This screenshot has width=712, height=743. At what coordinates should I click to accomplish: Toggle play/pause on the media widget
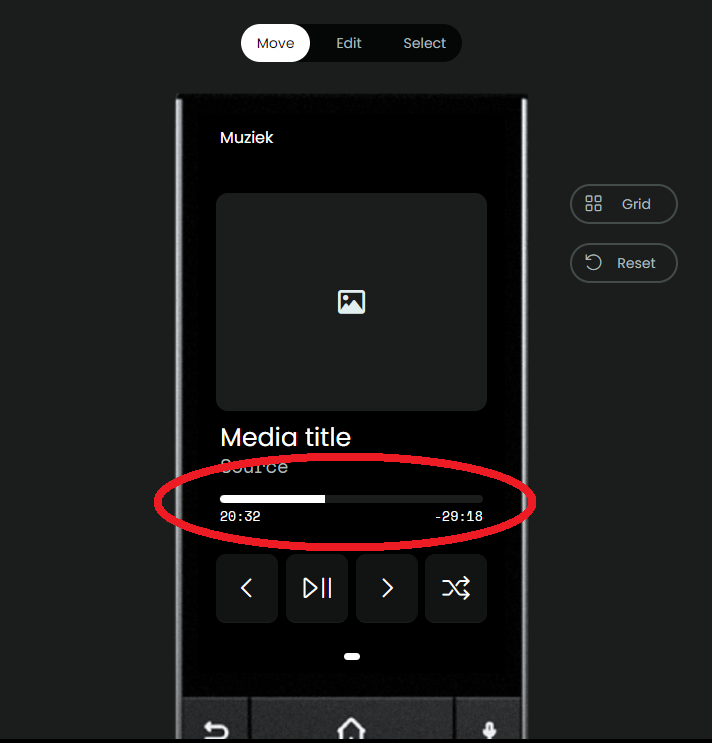pyautogui.click(x=317, y=588)
